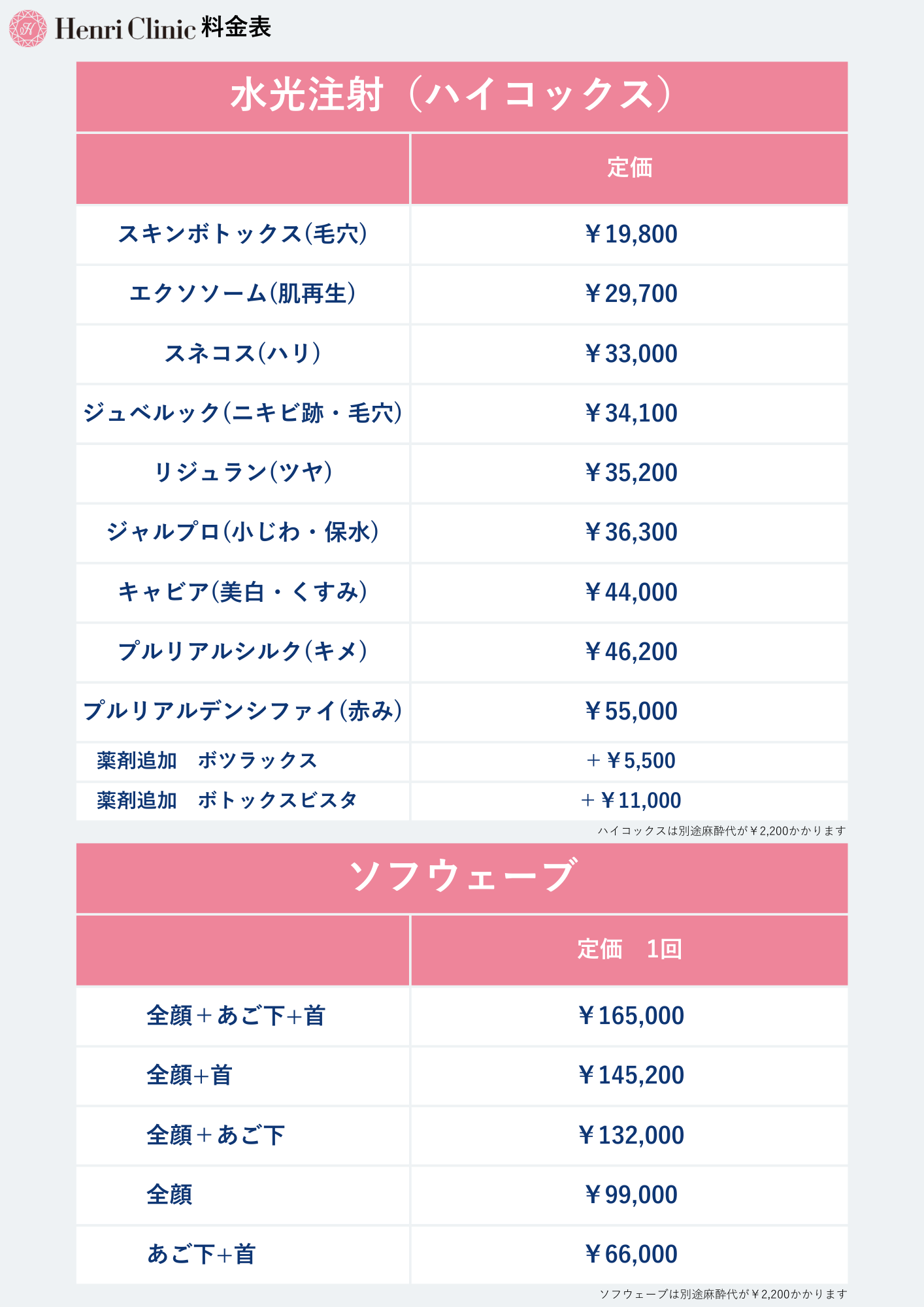Screen dimensions: 924x1307
Task: Click the ￥46,200 price for プルリアルシルク
Action: click(631, 652)
